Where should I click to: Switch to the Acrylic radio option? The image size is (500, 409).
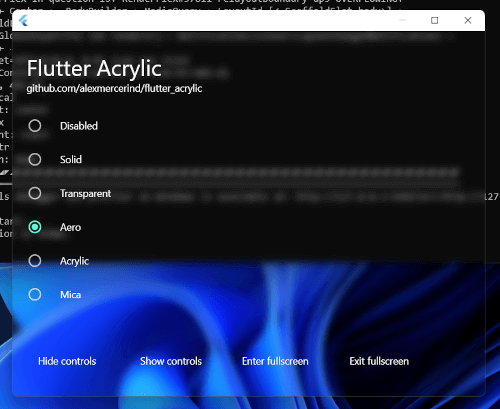[35, 261]
